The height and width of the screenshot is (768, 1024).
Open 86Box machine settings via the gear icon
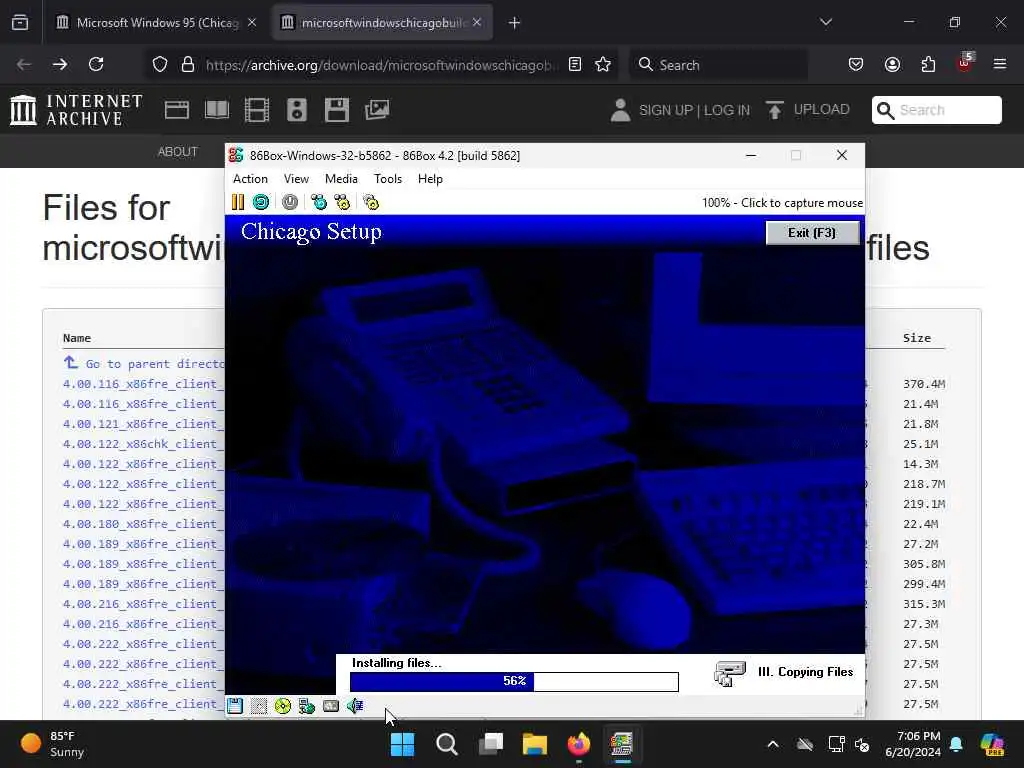point(371,202)
